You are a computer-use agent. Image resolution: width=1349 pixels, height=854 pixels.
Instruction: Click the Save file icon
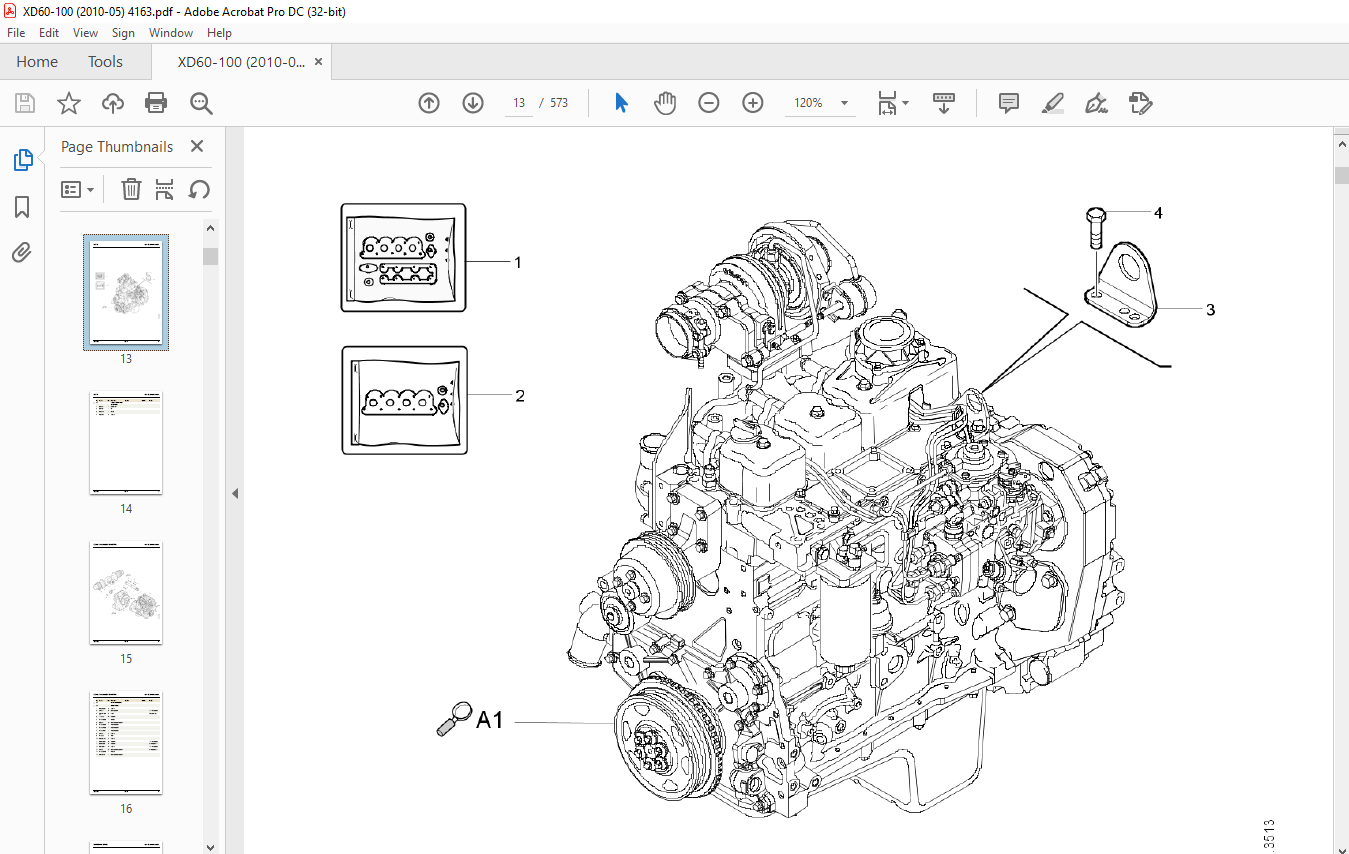click(25, 103)
